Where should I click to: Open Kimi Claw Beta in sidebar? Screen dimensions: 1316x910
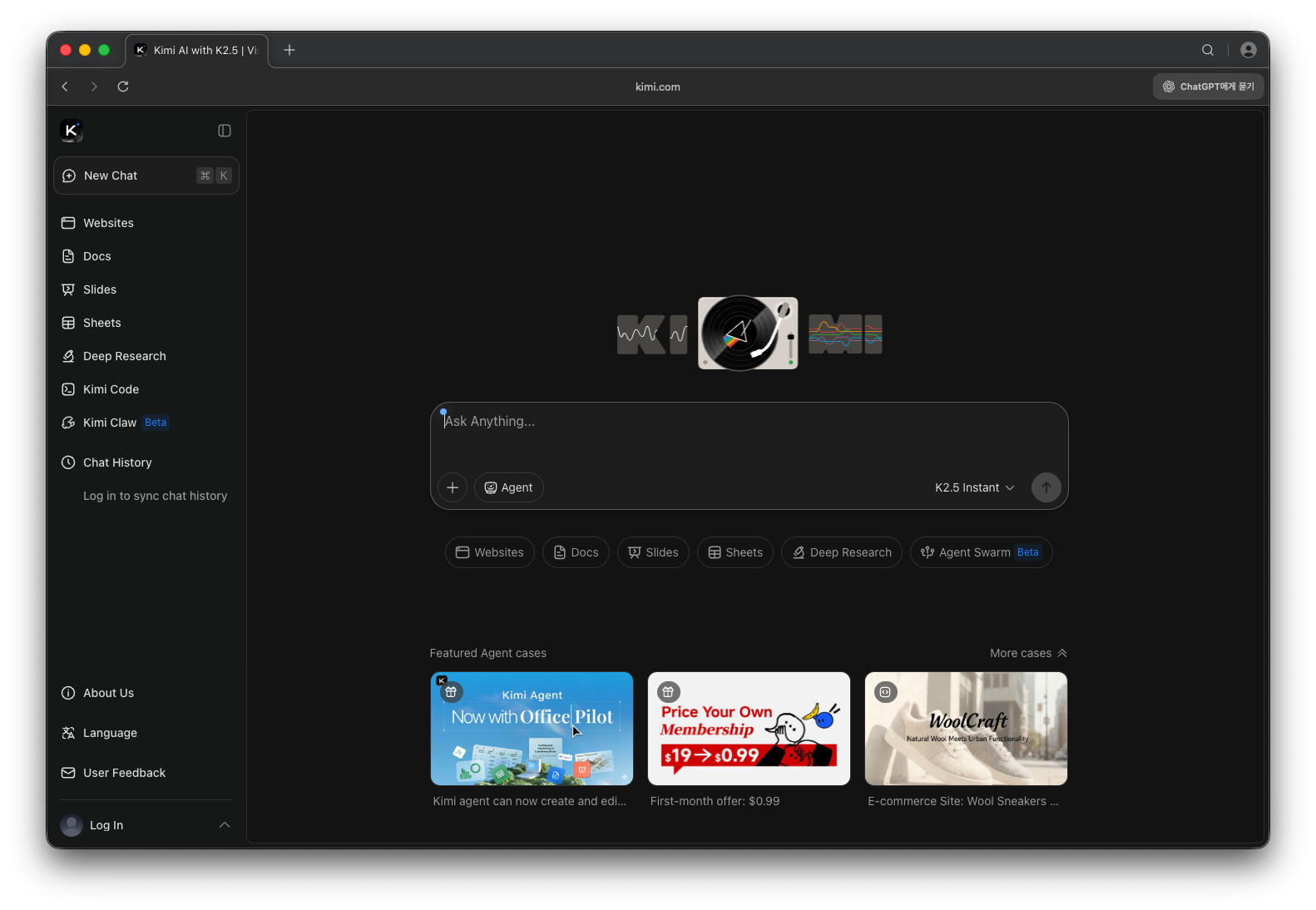(146, 423)
